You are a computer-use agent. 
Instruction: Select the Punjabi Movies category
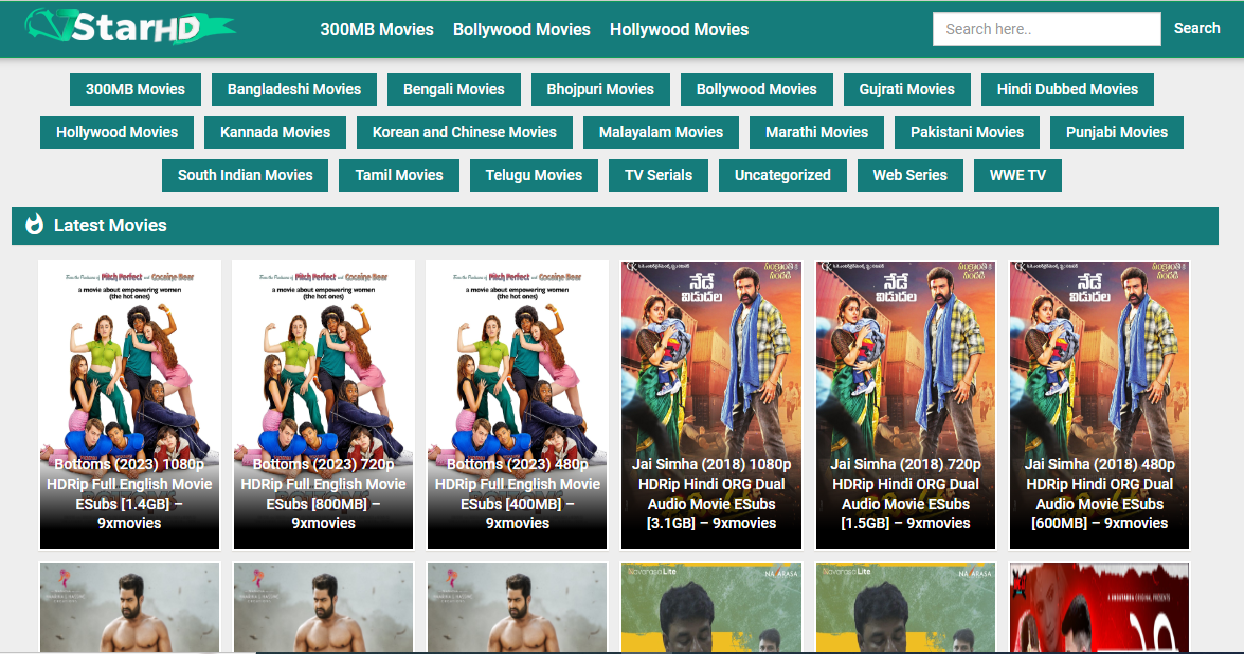[x=1117, y=132]
